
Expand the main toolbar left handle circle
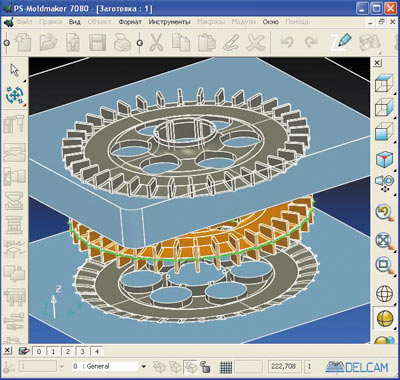(x=6, y=43)
